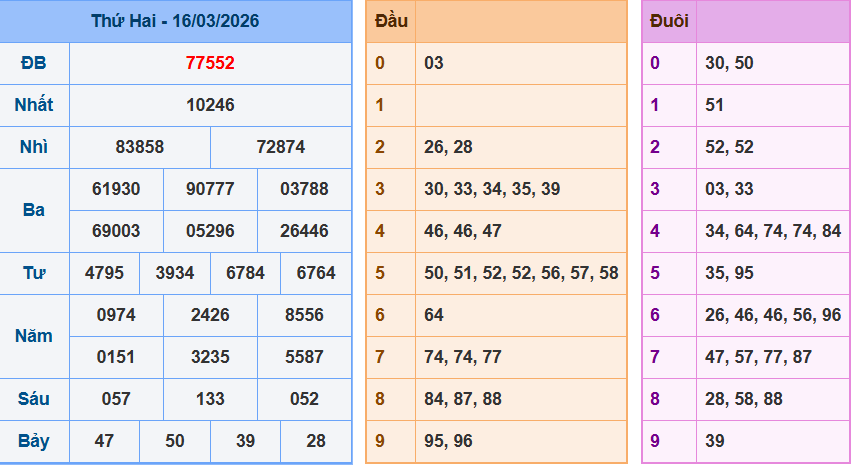Select number 47 in the Bảy row

(x=104, y=441)
